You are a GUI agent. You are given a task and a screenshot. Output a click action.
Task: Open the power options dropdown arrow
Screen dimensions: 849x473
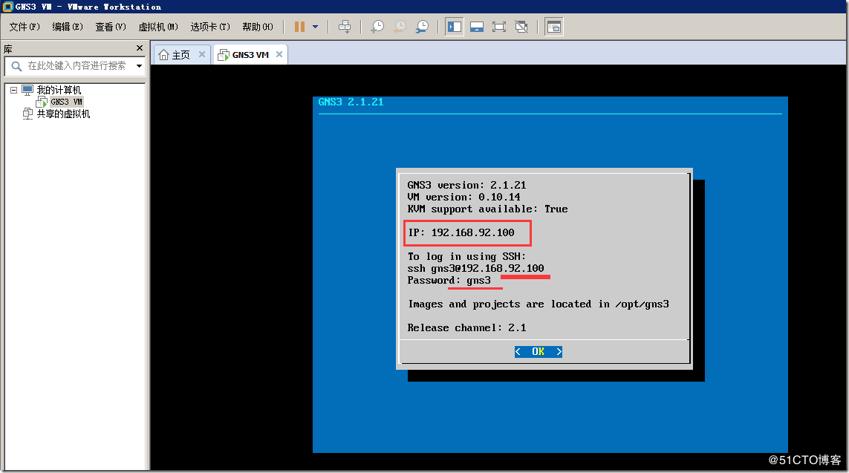point(315,27)
